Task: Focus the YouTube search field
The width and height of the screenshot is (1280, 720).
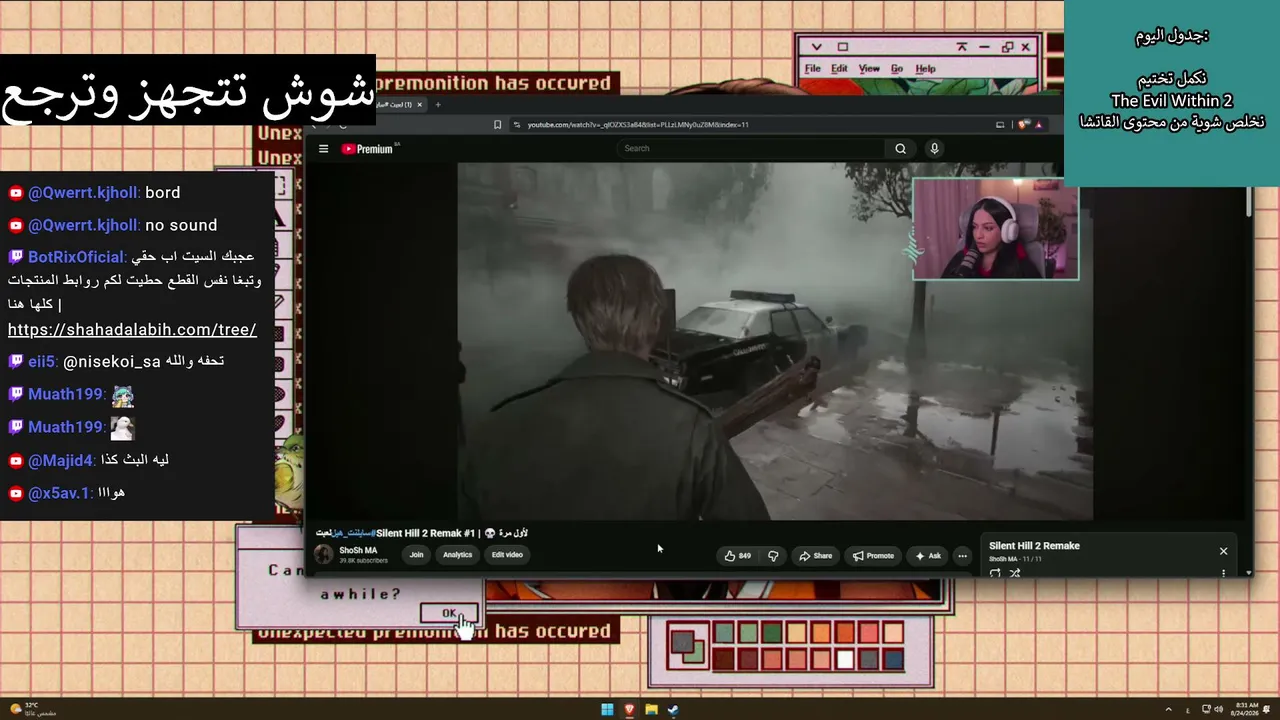Action: point(751,149)
